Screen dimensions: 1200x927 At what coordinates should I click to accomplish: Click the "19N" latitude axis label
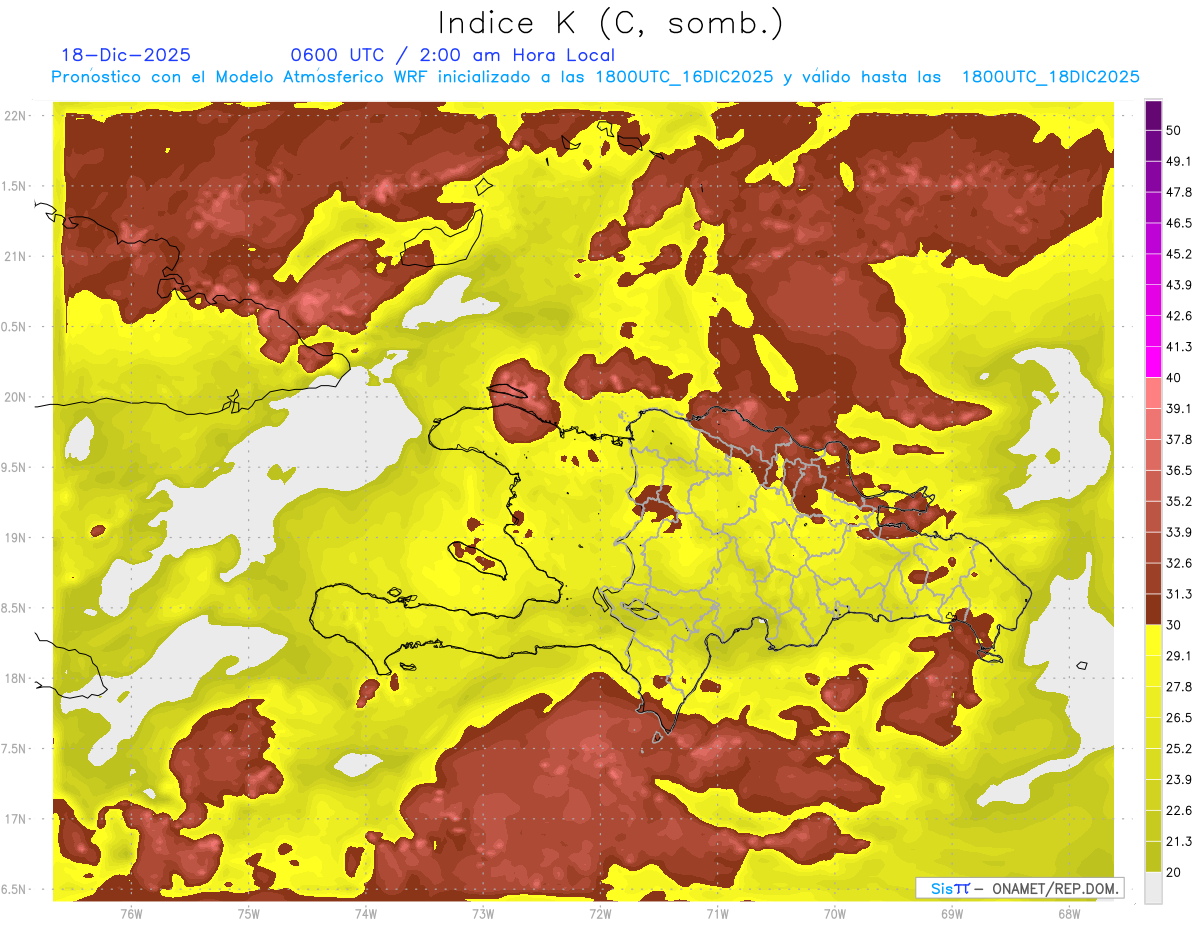[16, 537]
